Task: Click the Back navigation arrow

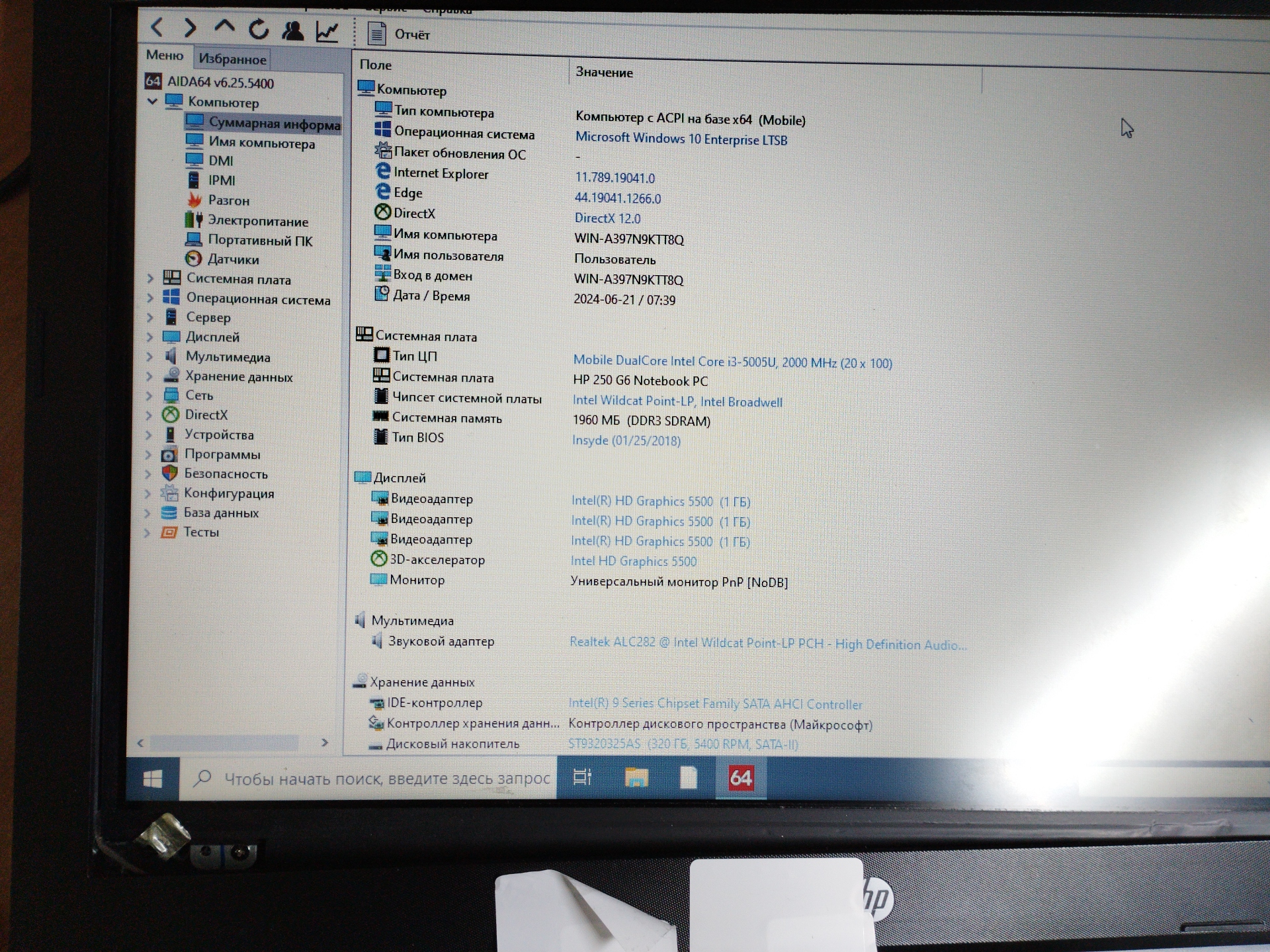Action: click(157, 27)
